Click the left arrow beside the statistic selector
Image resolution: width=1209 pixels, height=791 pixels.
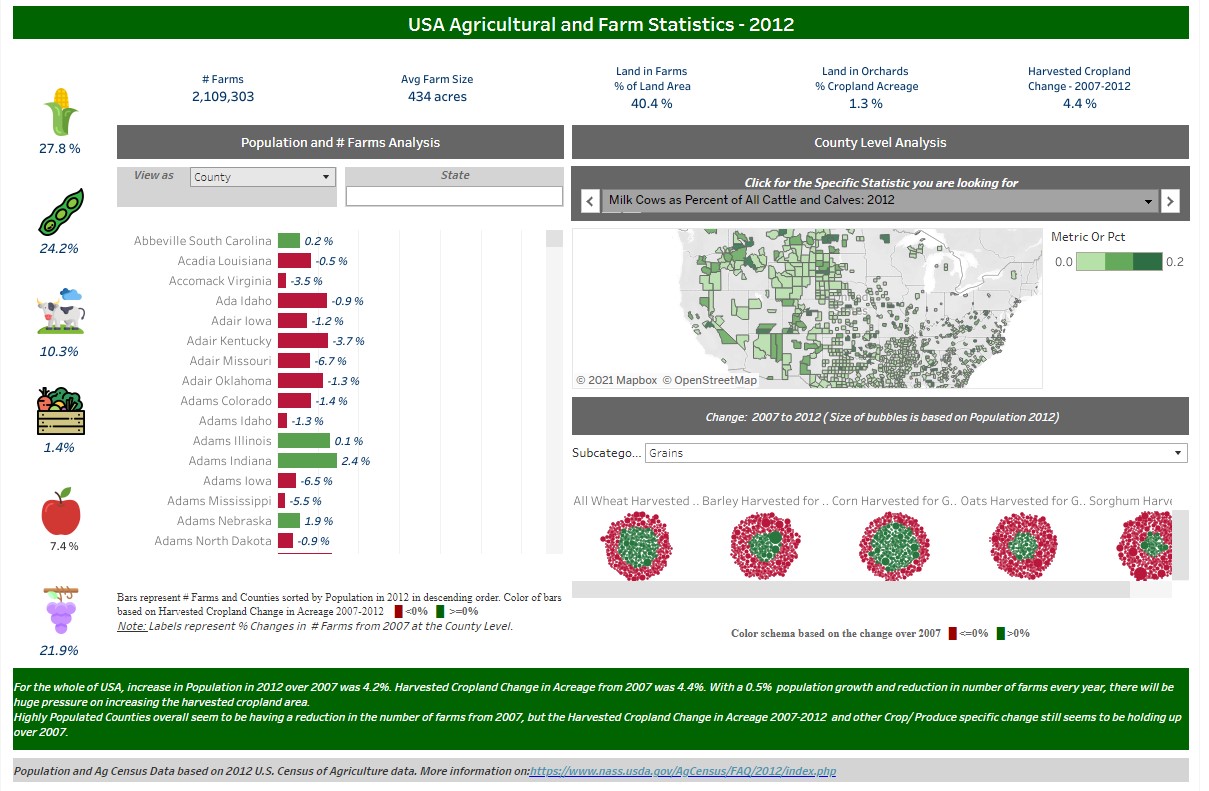590,201
